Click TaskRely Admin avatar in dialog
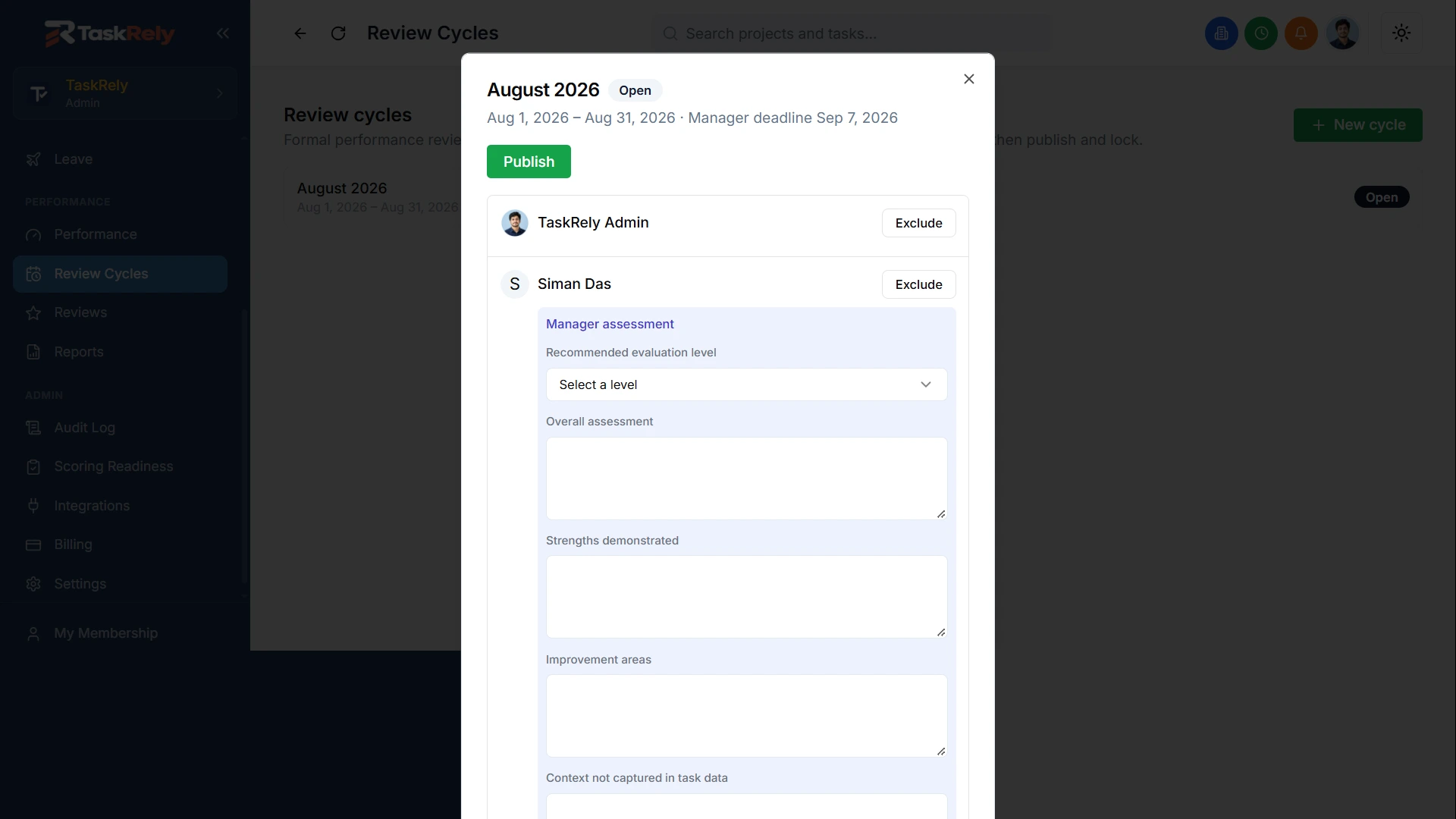Image resolution: width=1456 pixels, height=819 pixels. (x=515, y=223)
